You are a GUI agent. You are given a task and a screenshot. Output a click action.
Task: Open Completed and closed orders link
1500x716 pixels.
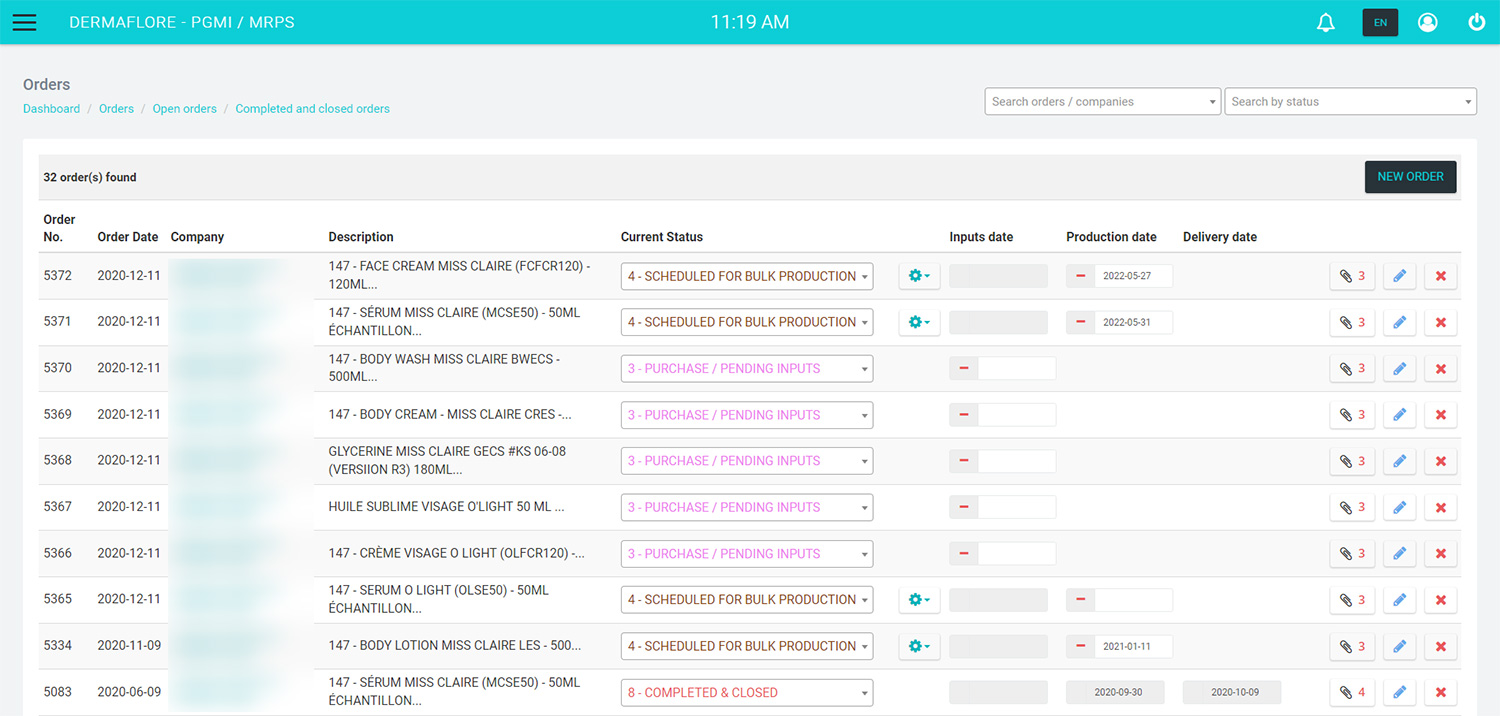(312, 109)
